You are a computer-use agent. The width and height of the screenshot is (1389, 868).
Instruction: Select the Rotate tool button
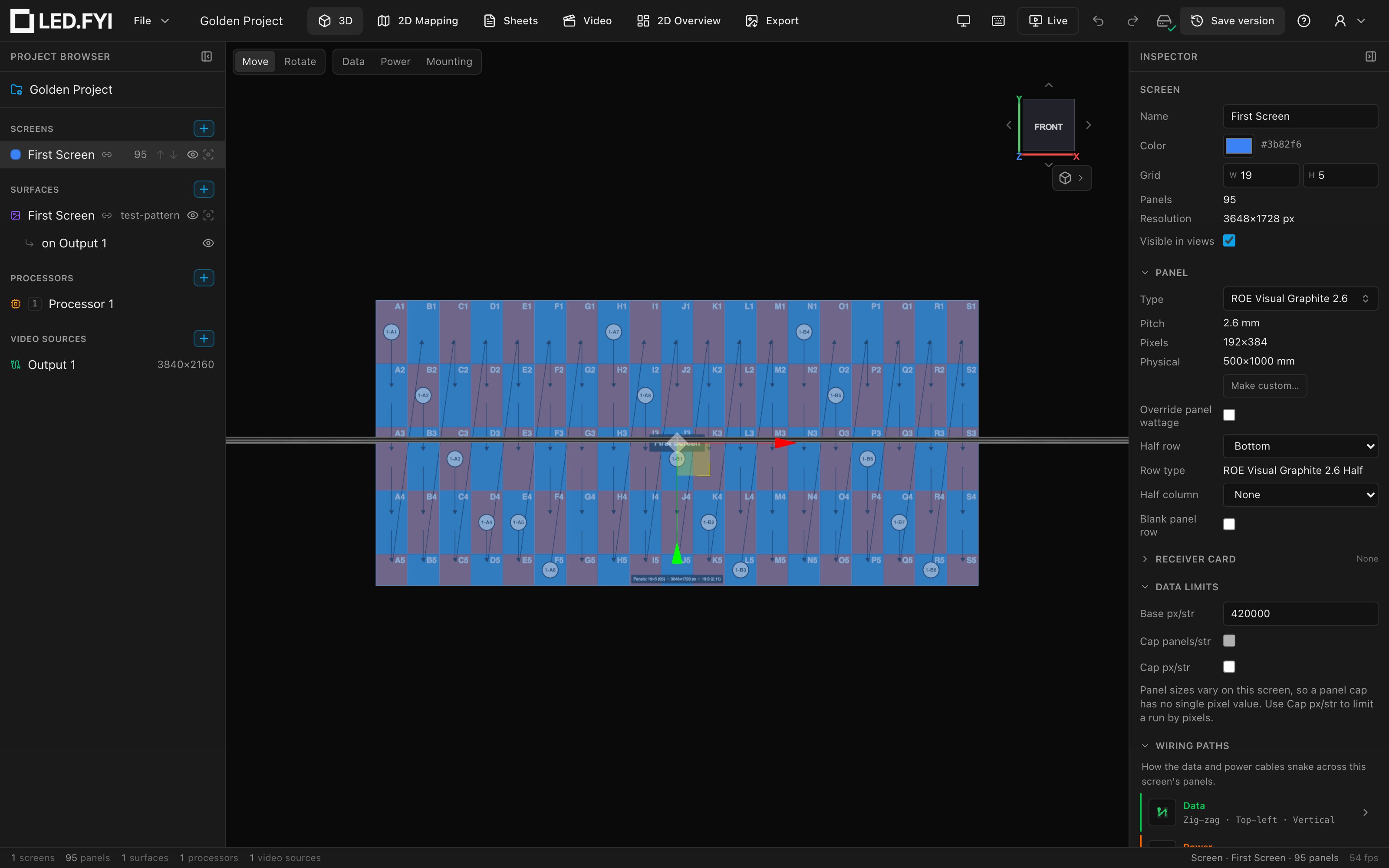[x=300, y=62]
